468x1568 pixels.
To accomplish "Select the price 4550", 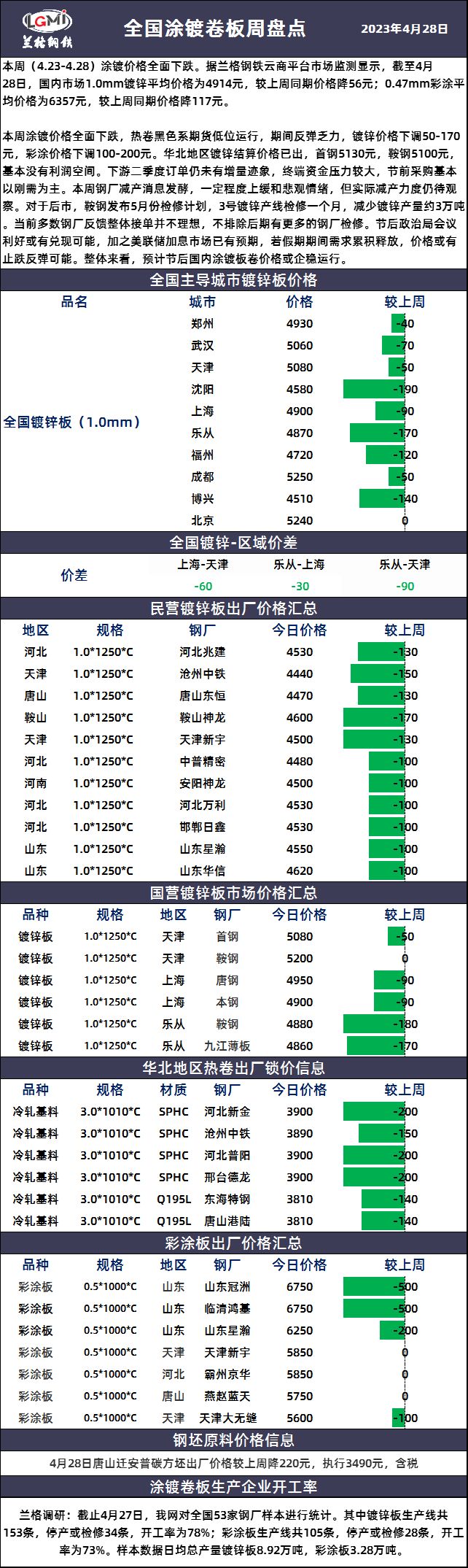I will (300, 849).
